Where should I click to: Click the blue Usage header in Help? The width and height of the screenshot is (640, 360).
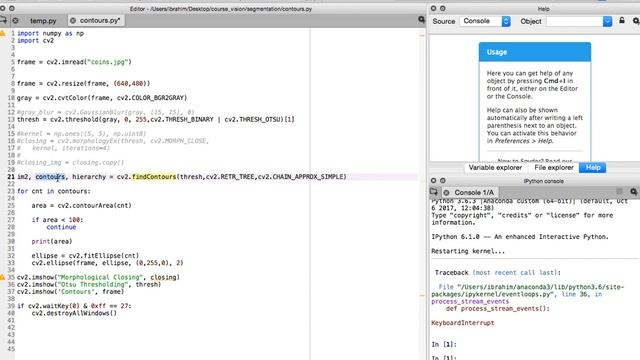coord(535,52)
